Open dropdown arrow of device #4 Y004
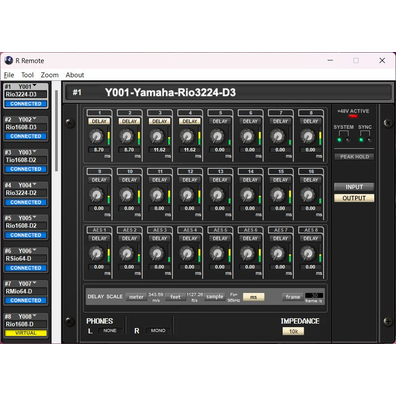The width and height of the screenshot is (396, 396). point(34,185)
